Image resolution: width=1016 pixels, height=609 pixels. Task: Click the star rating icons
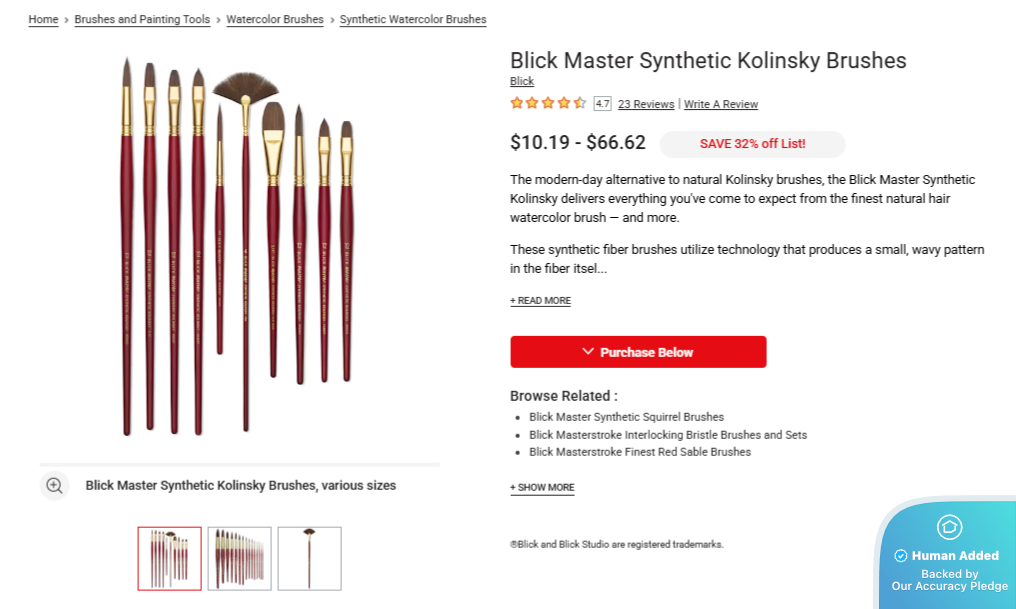548,103
